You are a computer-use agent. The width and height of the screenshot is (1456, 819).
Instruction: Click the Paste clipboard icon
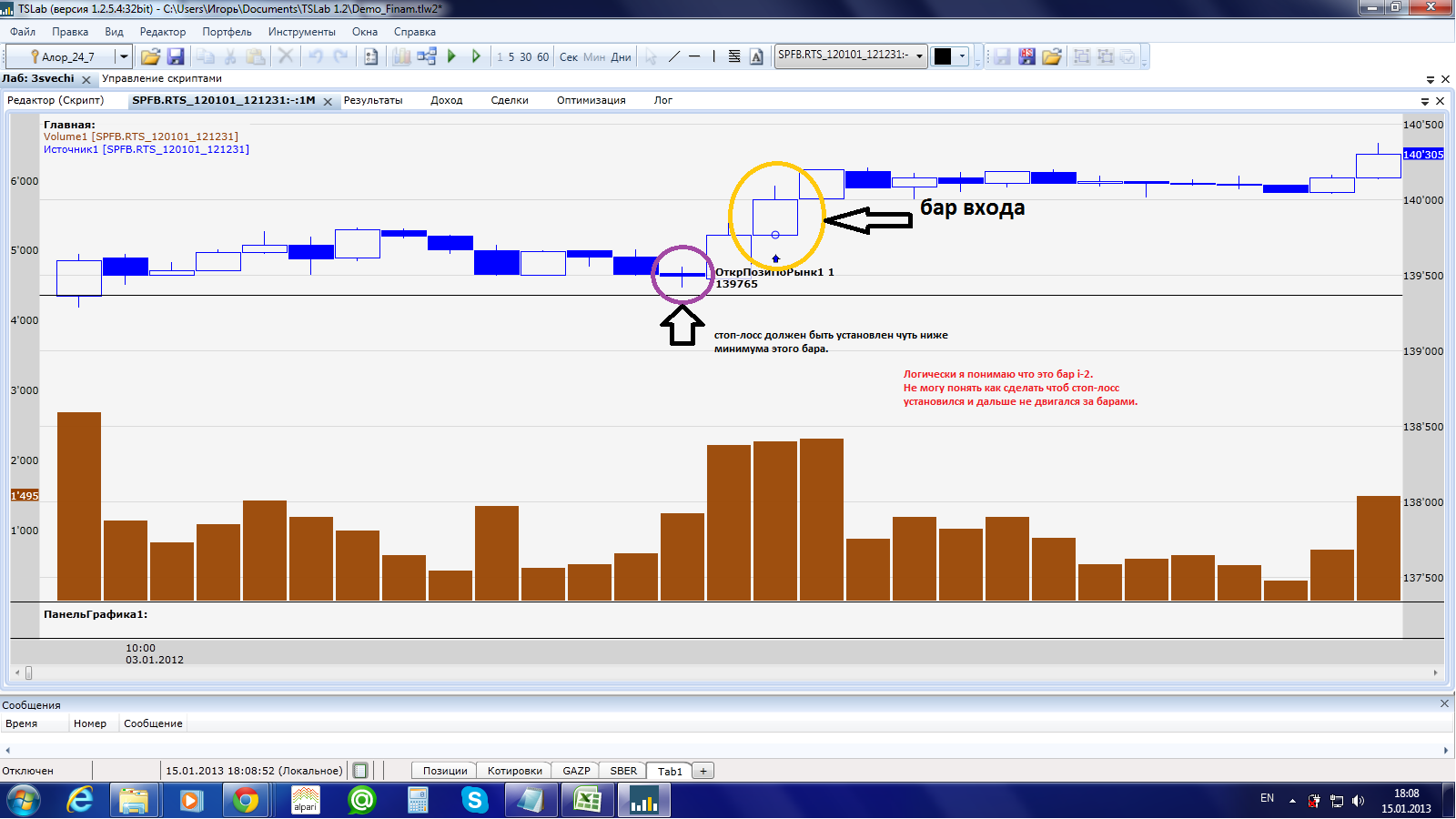click(x=256, y=56)
